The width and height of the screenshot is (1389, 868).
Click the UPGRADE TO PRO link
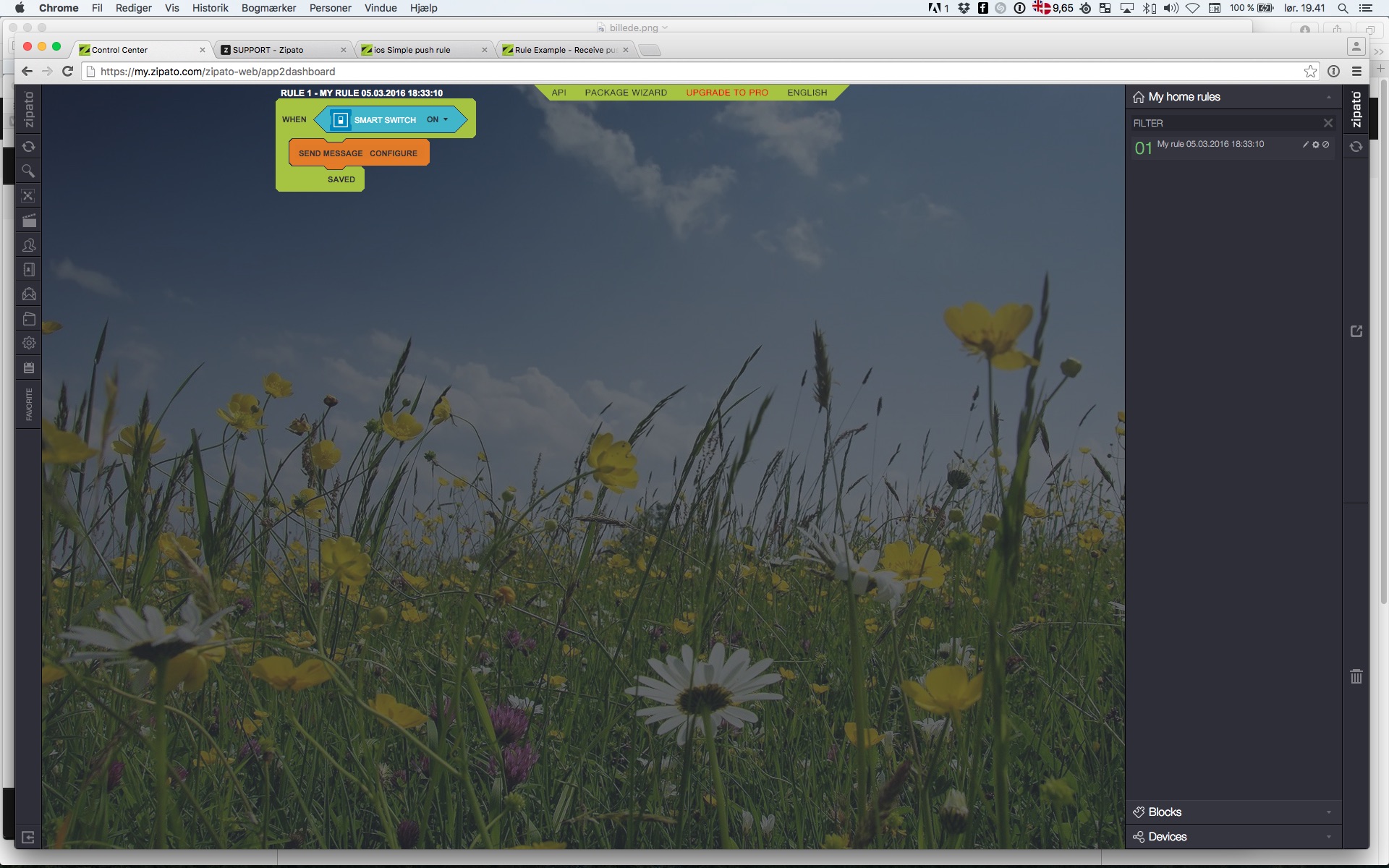pos(727,93)
